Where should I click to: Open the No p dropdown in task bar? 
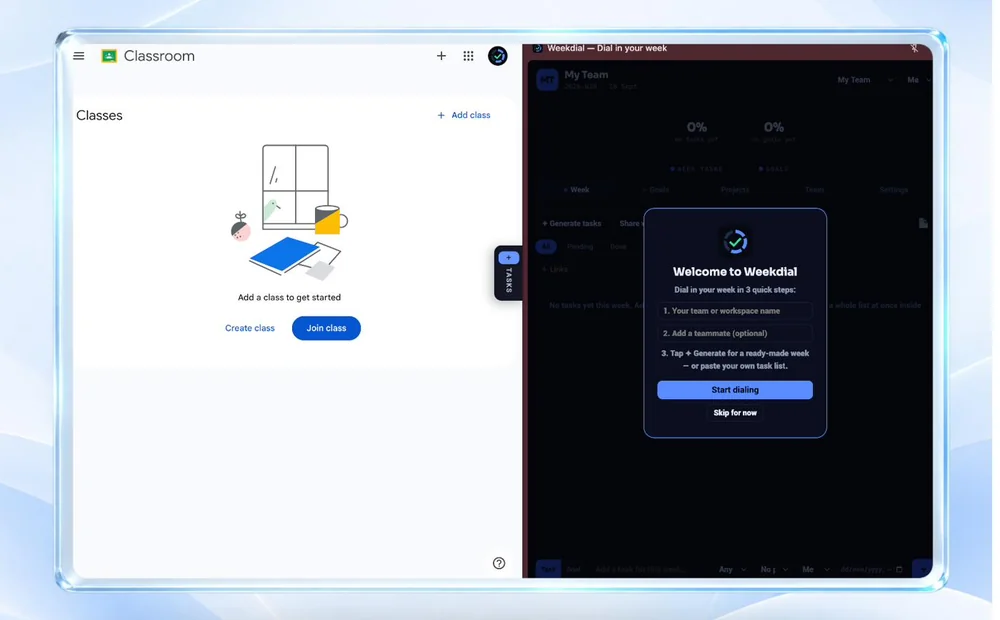[774, 569]
